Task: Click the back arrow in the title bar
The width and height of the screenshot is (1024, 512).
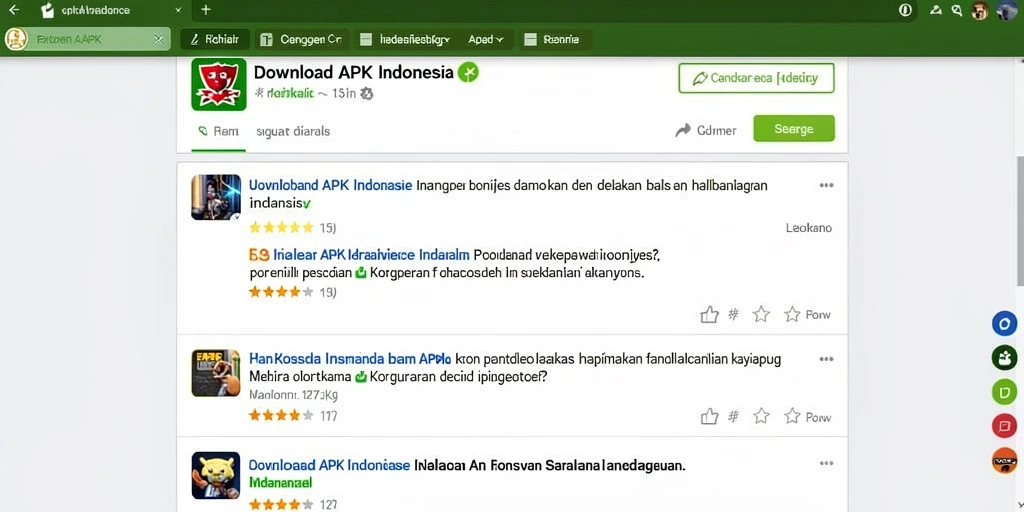Action: coord(14,10)
